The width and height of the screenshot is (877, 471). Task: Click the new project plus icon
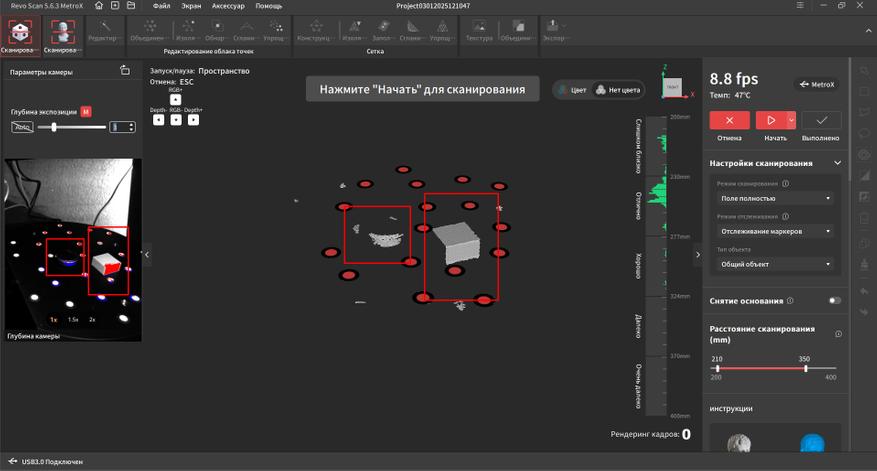(x=116, y=6)
